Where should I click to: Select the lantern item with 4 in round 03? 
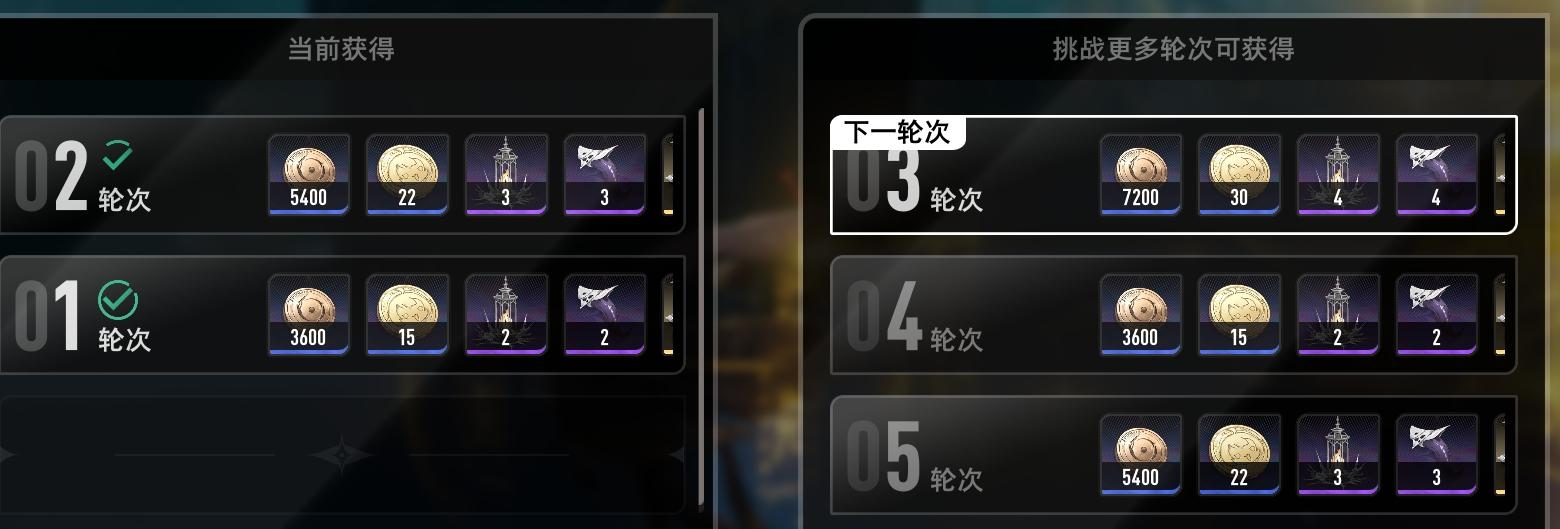pos(1338,175)
